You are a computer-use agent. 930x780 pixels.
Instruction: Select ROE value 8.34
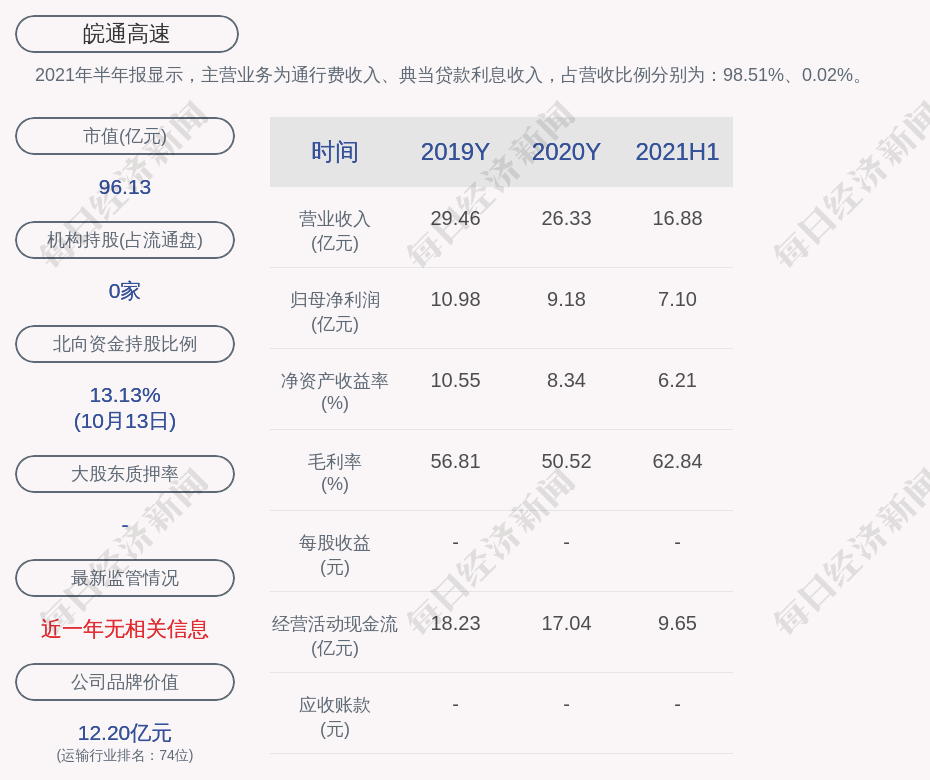coord(566,380)
